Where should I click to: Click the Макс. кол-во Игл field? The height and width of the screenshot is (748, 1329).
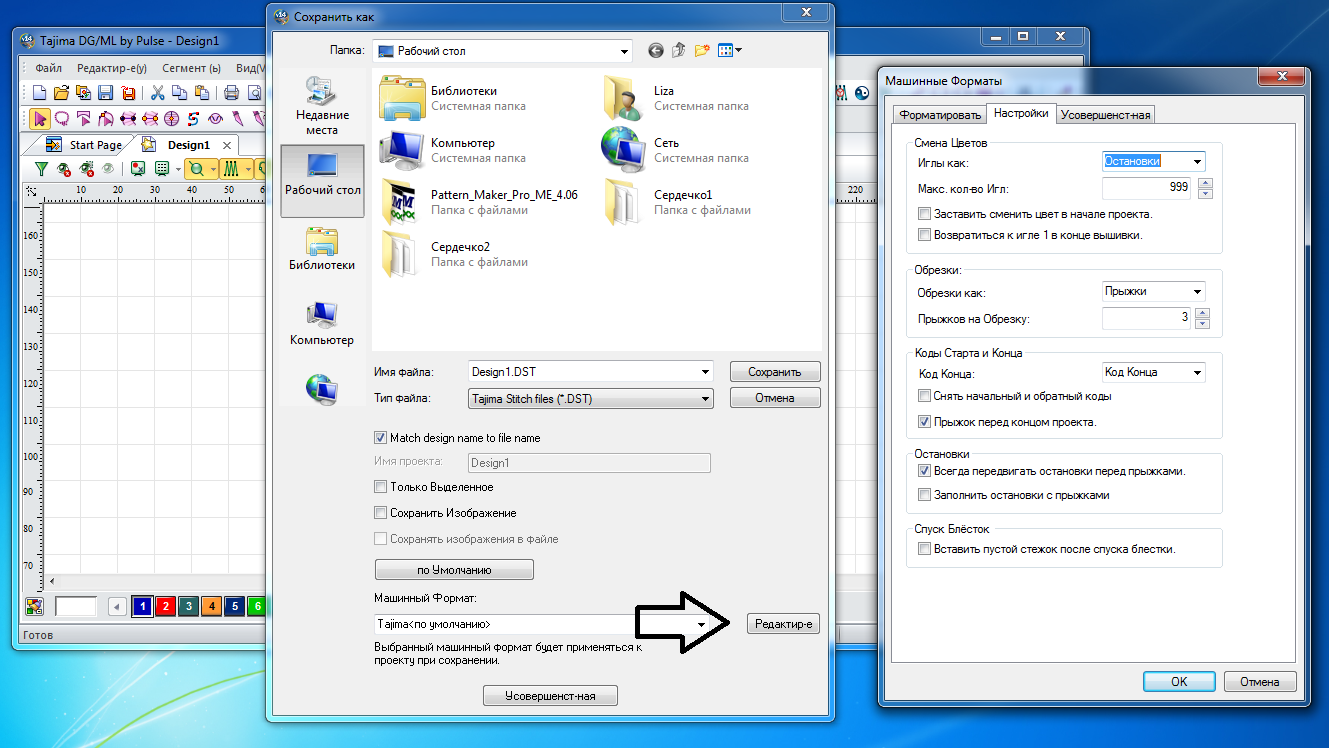(1148, 188)
